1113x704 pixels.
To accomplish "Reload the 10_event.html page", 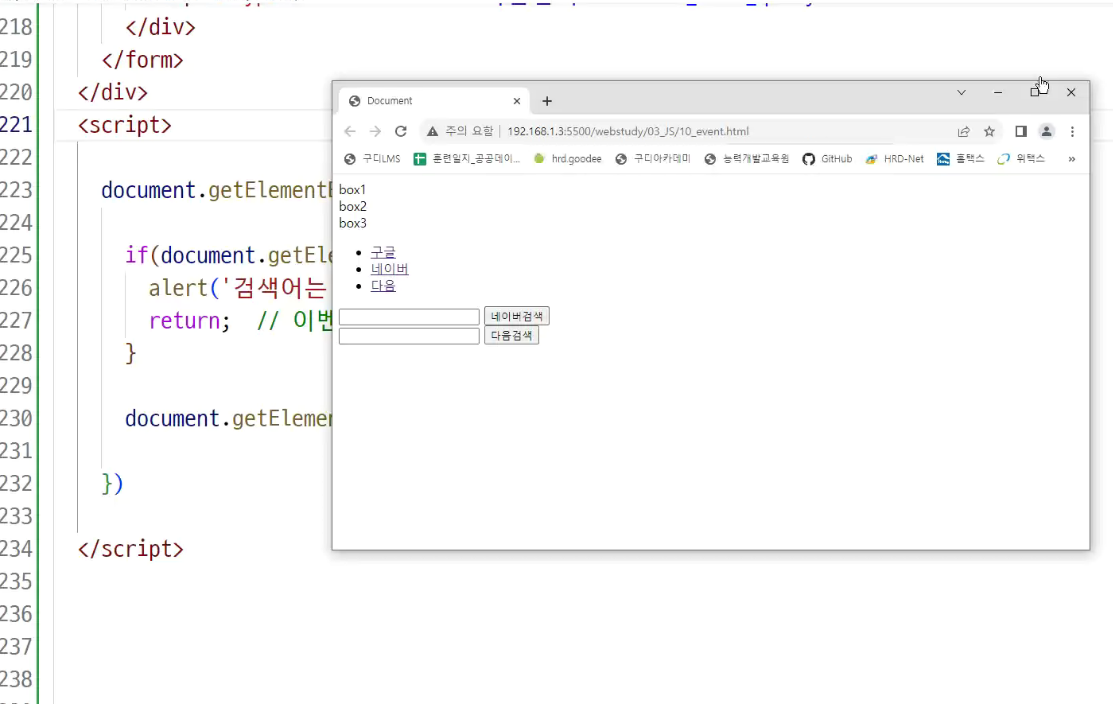I will 400,131.
